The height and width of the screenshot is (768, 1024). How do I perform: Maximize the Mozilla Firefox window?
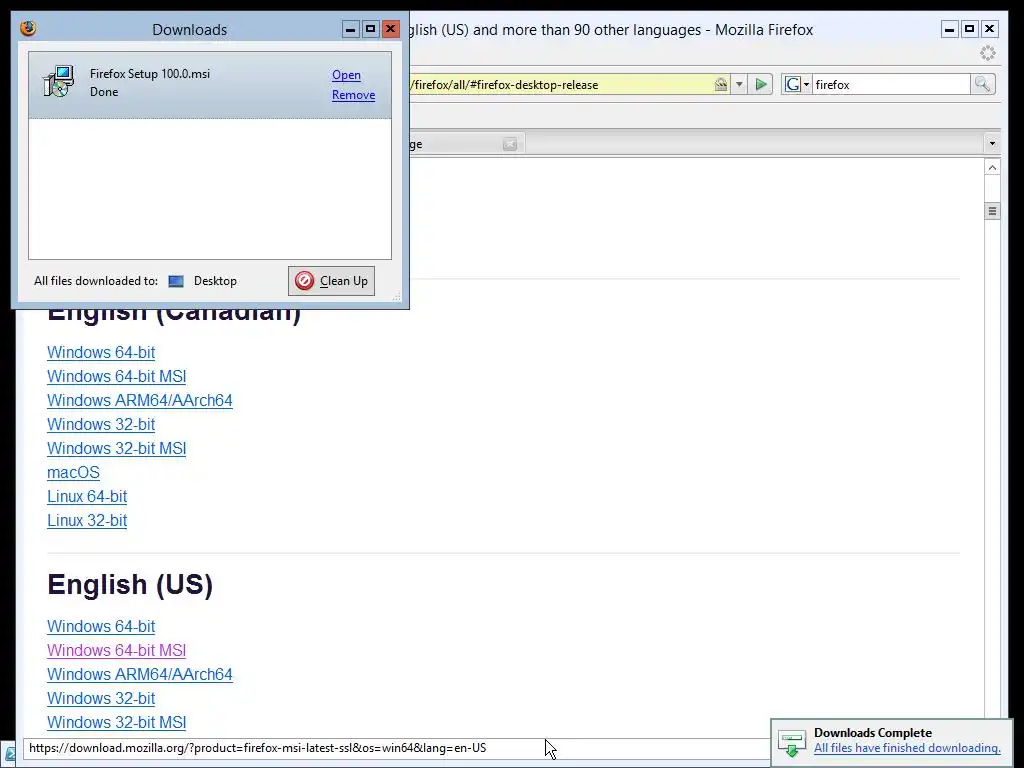pos(970,29)
